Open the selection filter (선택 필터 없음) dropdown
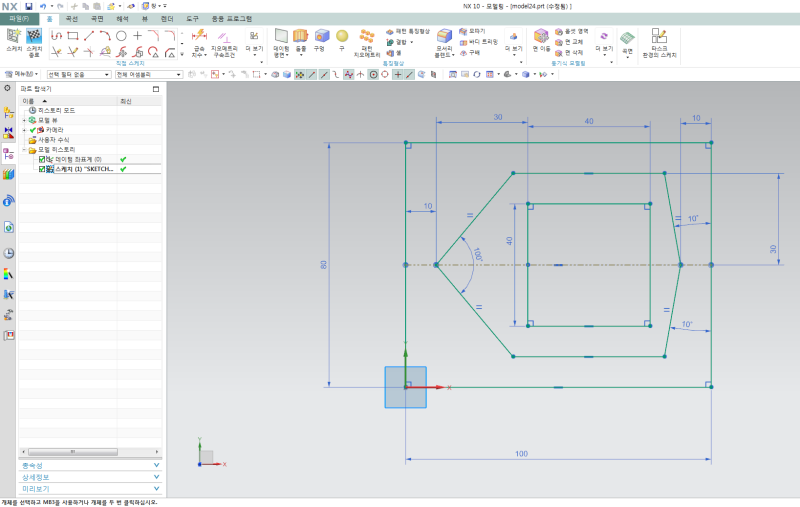Viewport: 800px width, 507px height. (78, 74)
